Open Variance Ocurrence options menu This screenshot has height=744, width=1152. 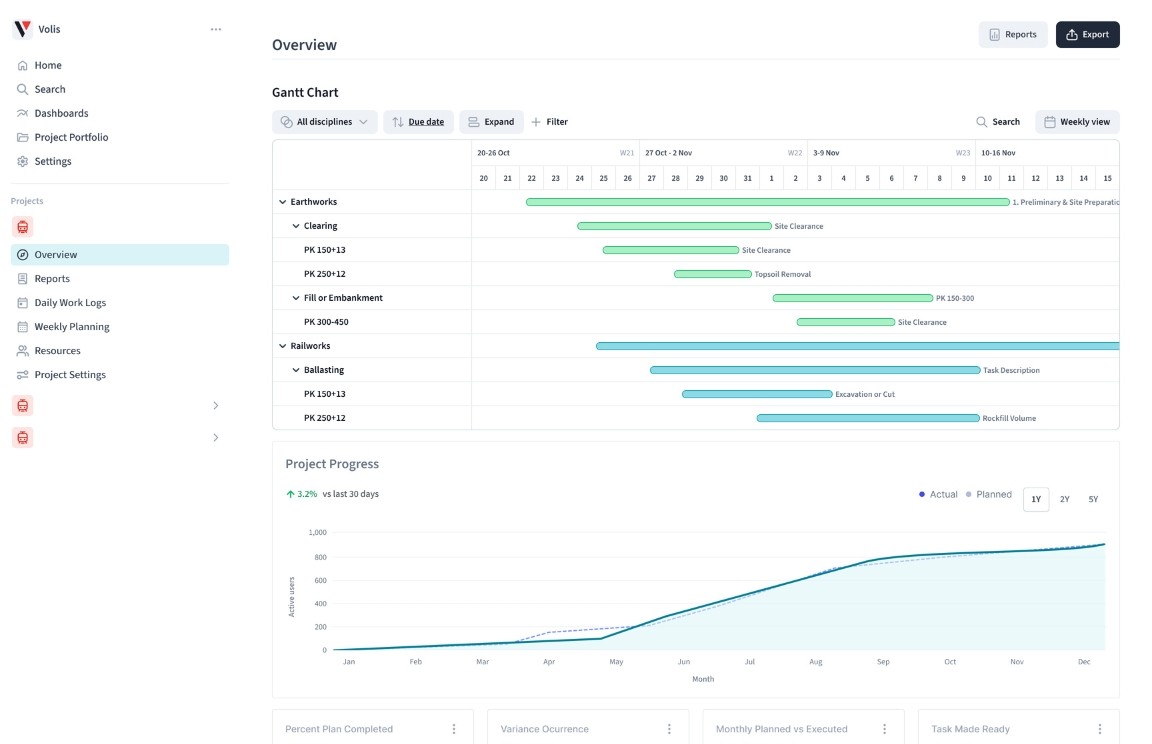(x=669, y=729)
